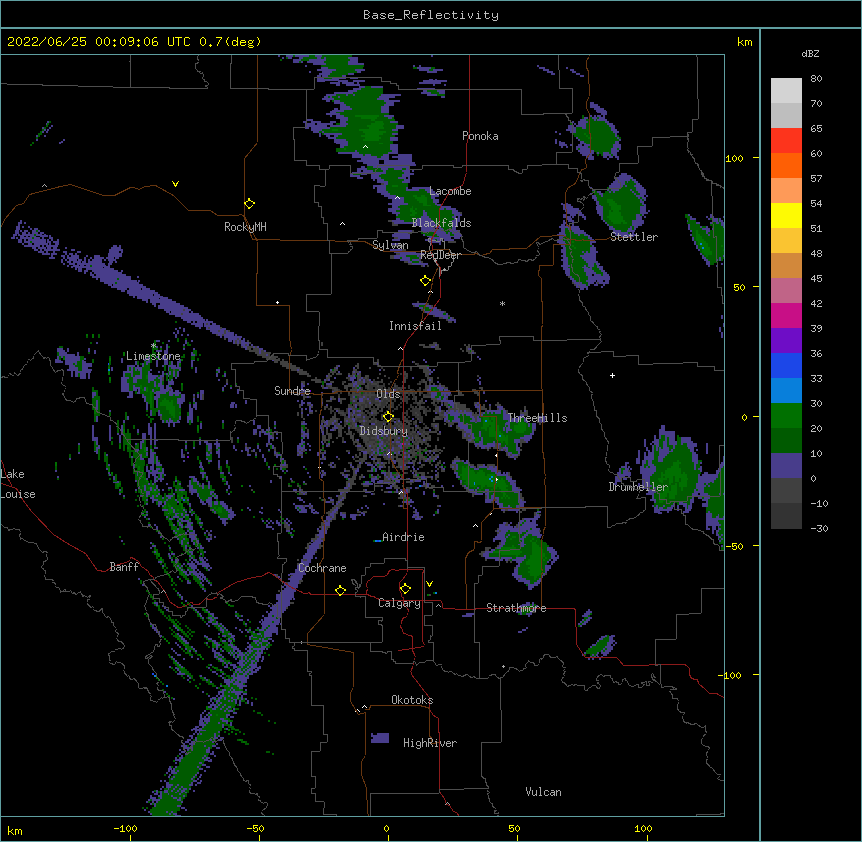The height and width of the screenshot is (842, 862).
Task: Select the blue 33-36 dBZ legend swatch
Action: [786, 365]
